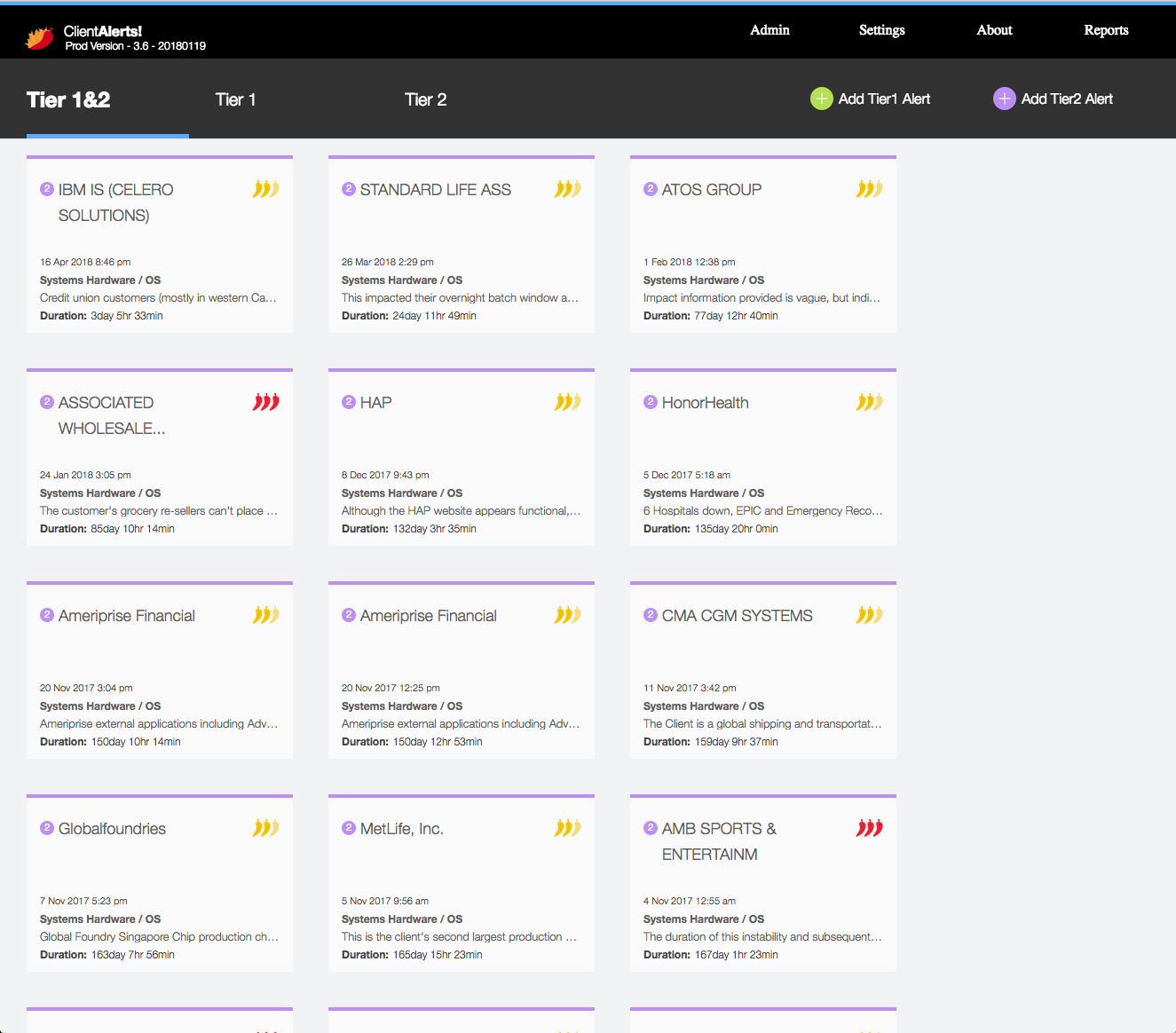Click tier 2 badge on HonorHealth card
1176x1033 pixels.
(x=651, y=402)
